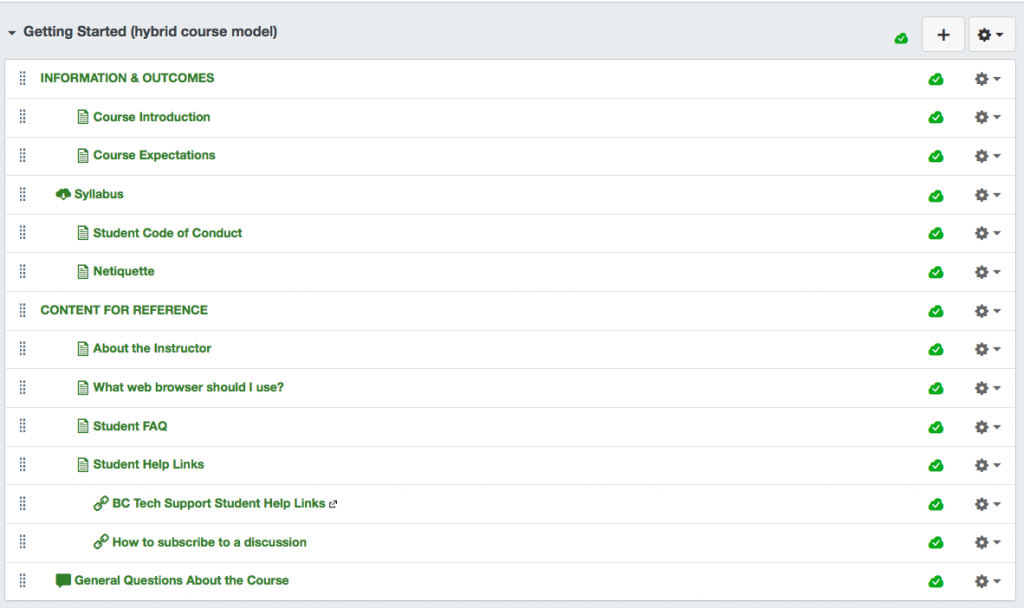Viewport: 1024px width, 608px height.
Task: Select the CONTENT FOR REFERENCE heading
Action: (124, 310)
